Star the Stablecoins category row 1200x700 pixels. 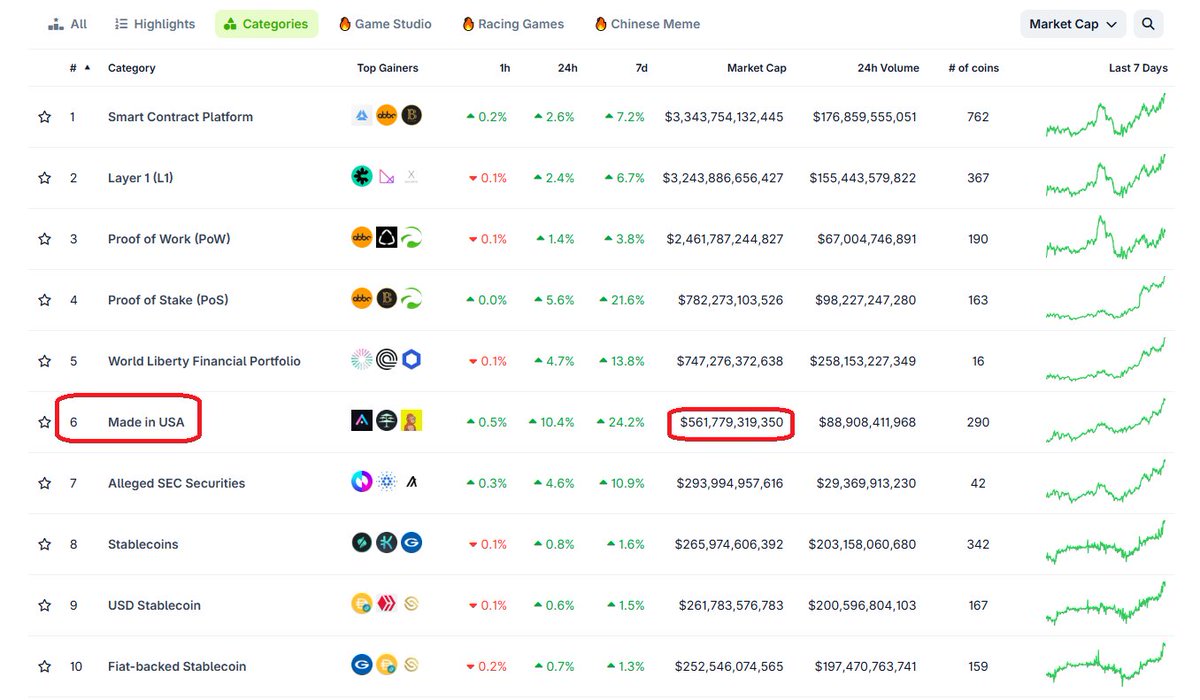(x=44, y=544)
